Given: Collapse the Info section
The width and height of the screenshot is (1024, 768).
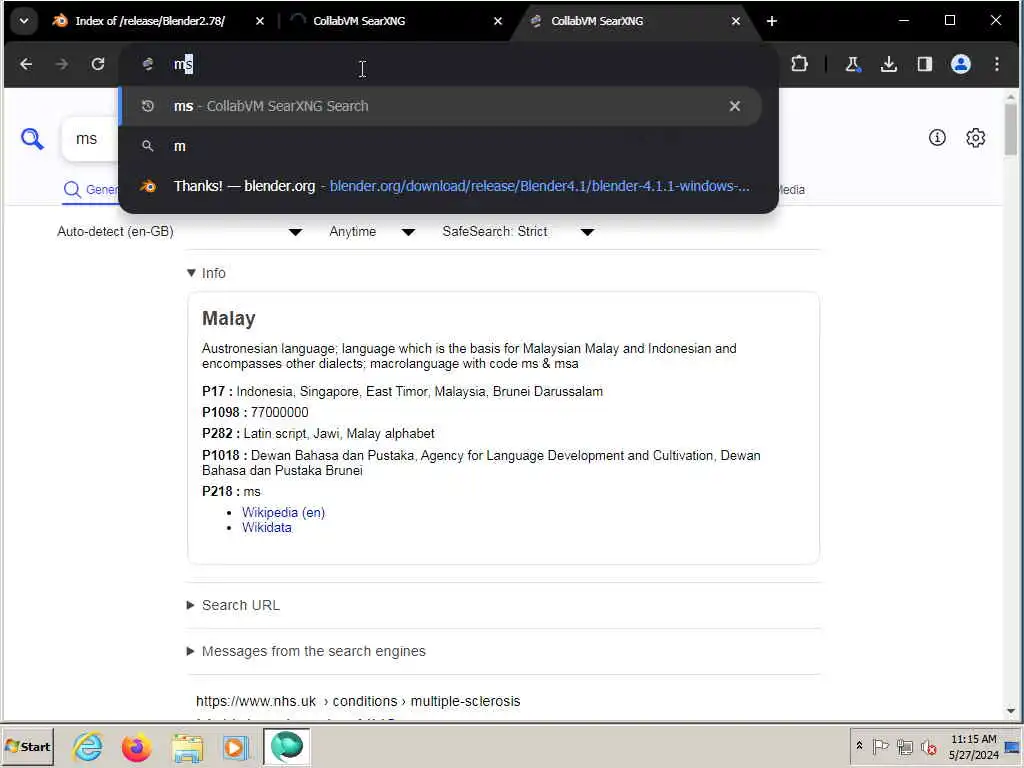Looking at the screenshot, I should click(x=206, y=273).
